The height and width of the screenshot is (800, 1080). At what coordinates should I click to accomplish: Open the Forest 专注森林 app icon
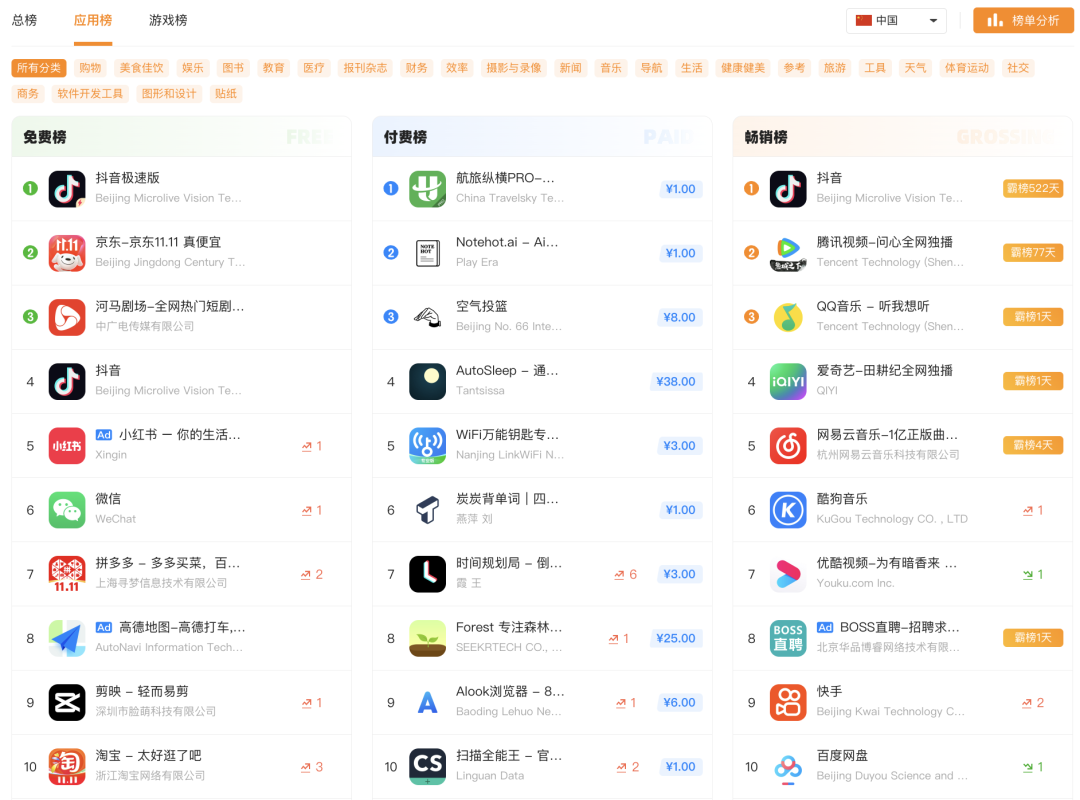(428, 638)
